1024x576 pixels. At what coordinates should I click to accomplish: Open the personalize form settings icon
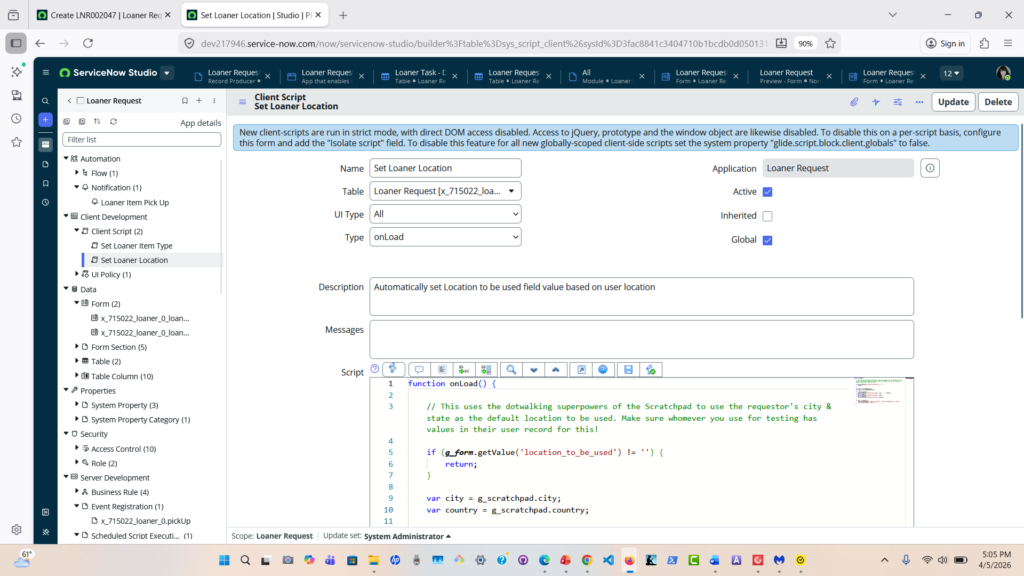point(896,102)
